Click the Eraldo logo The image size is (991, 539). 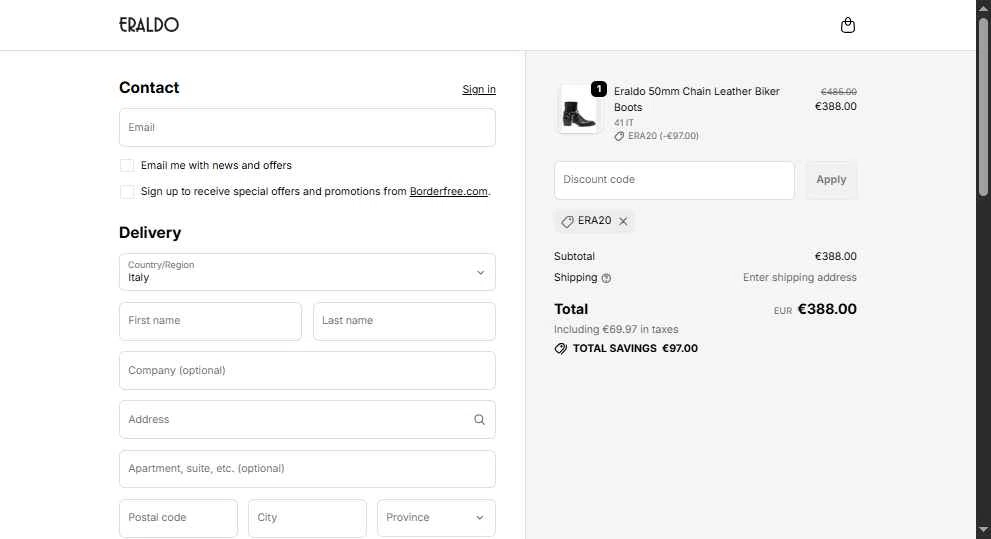pyautogui.click(x=149, y=25)
